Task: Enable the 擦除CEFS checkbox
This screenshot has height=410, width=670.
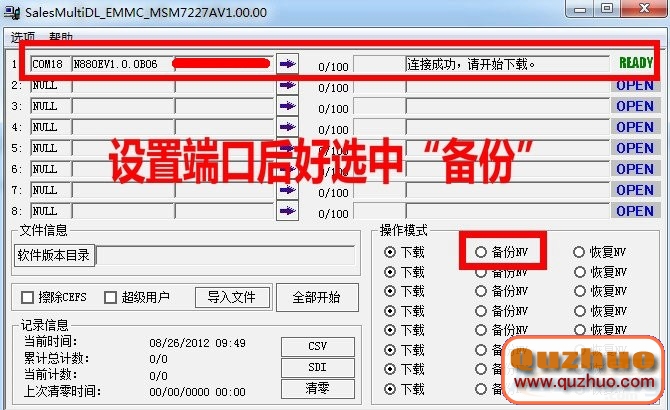Action: (x=27, y=297)
